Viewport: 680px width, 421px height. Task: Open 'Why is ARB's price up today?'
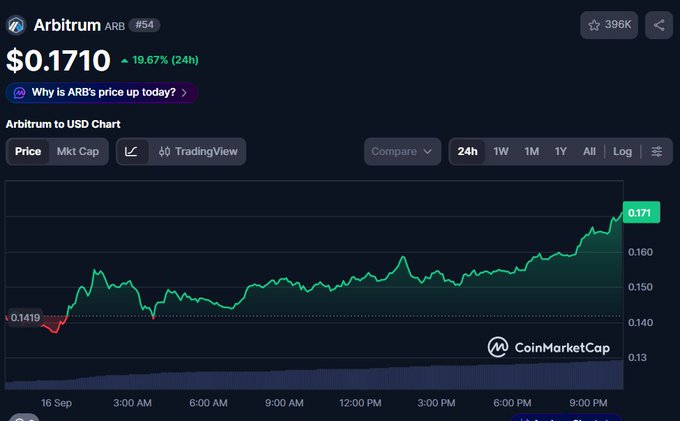point(102,92)
